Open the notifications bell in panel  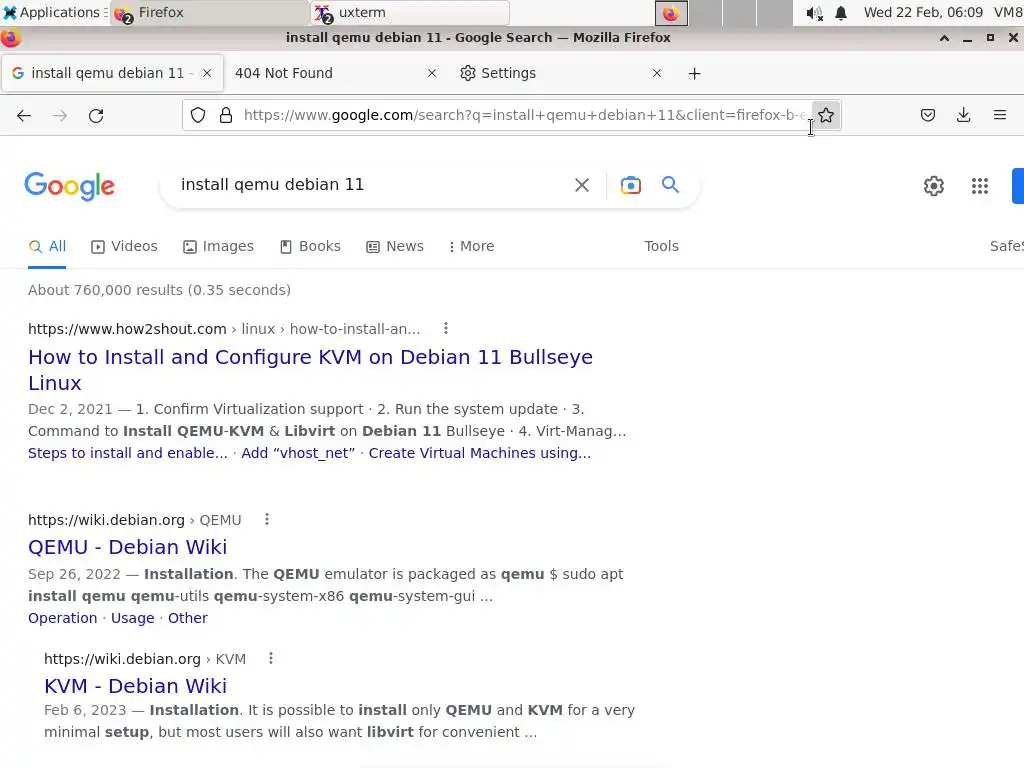click(841, 13)
